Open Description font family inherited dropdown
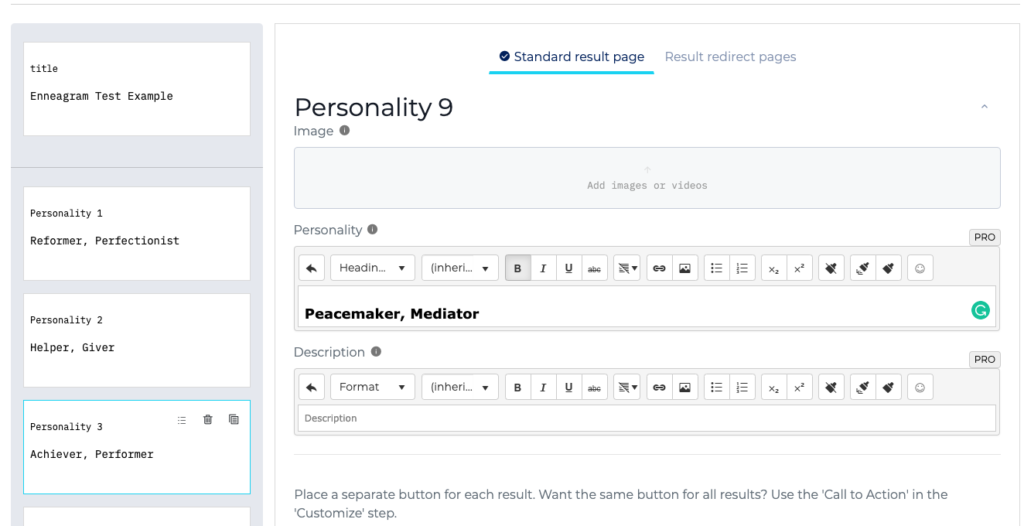 (x=460, y=387)
